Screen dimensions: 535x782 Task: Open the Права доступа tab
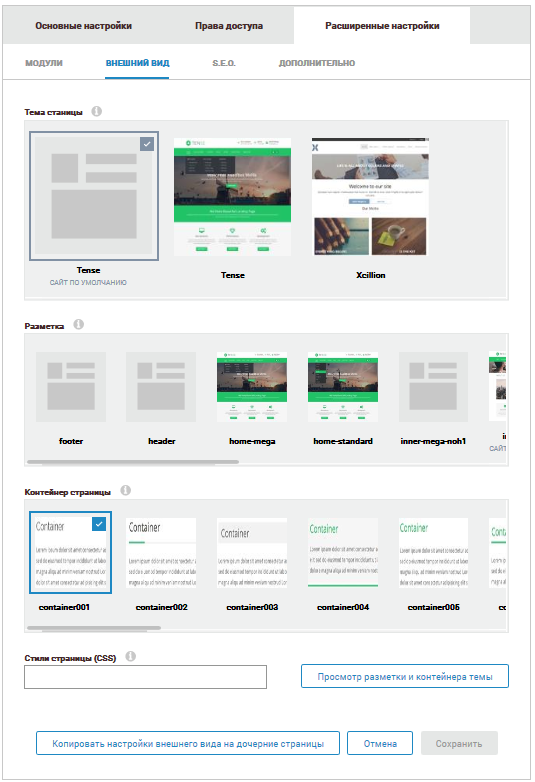pos(229,25)
